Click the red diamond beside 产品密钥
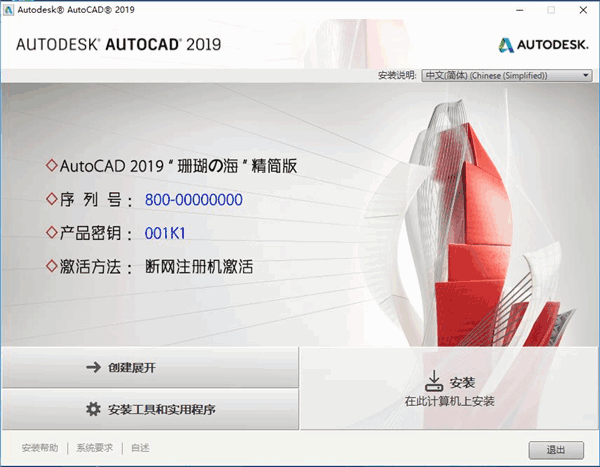600x467 pixels. (52, 233)
